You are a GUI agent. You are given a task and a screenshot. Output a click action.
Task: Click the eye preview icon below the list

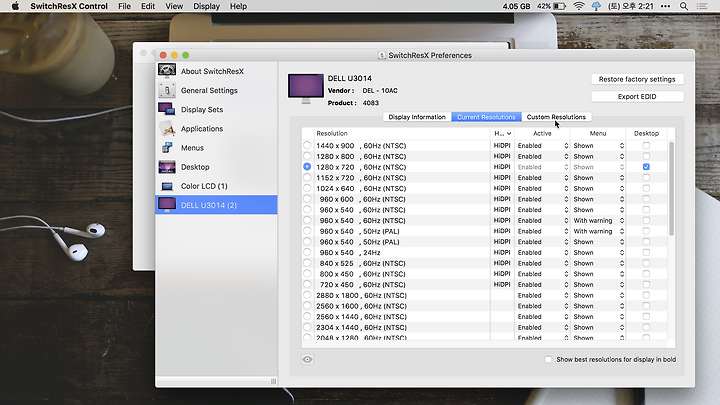pyautogui.click(x=307, y=360)
